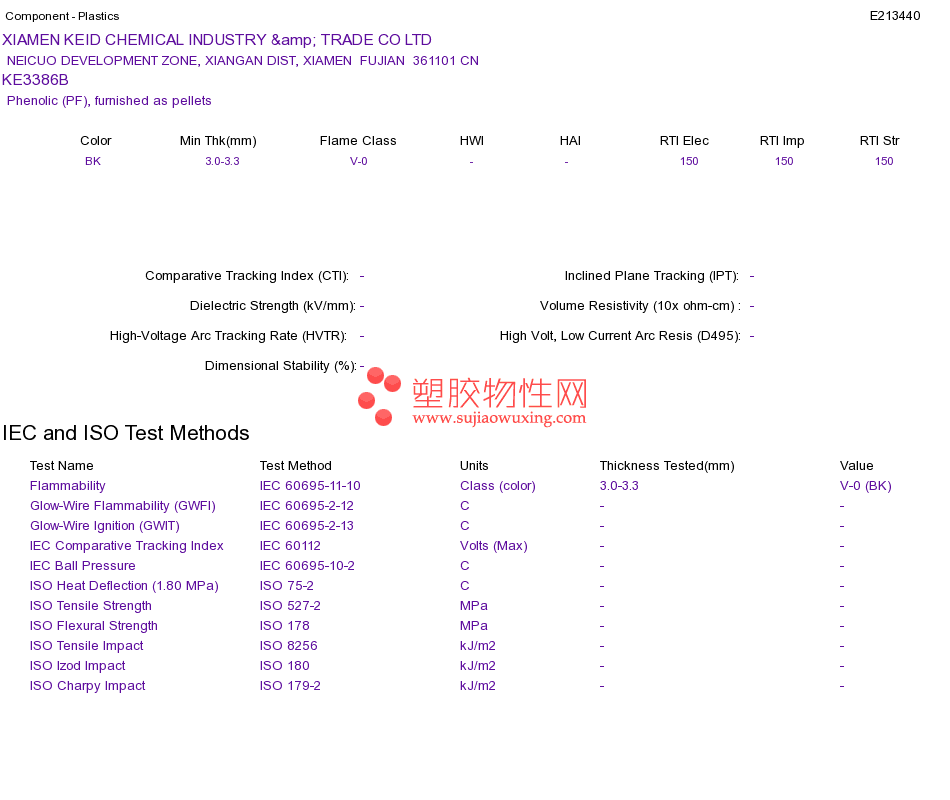Open the ISO Charpy Impact link
The width and height of the screenshot is (950, 800).
[x=88, y=685]
